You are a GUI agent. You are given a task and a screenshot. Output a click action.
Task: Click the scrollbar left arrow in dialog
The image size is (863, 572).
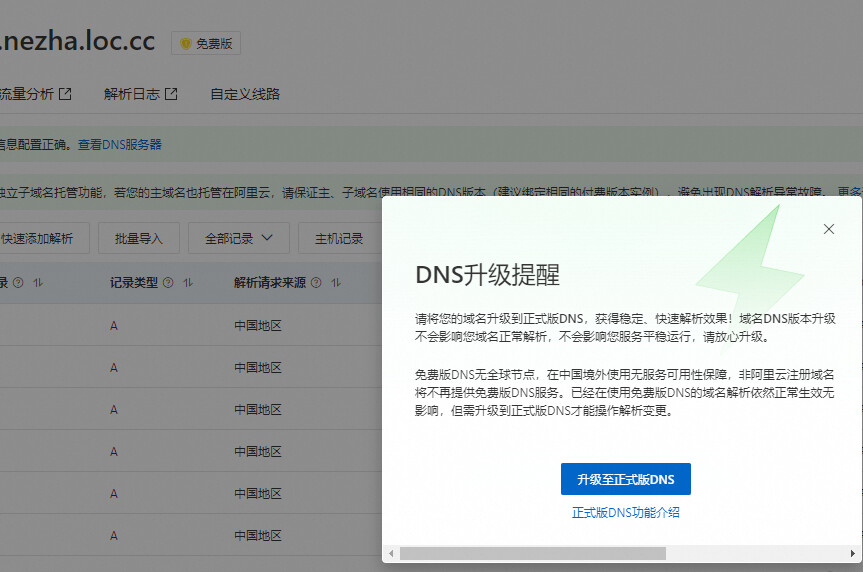click(x=391, y=553)
